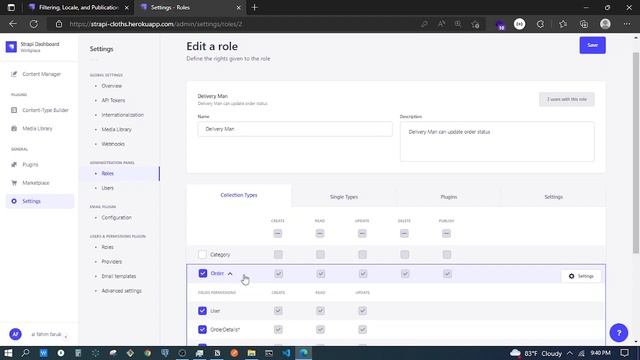640x360 pixels.
Task: Switch to the Settings permissions tab
Action: (553, 197)
